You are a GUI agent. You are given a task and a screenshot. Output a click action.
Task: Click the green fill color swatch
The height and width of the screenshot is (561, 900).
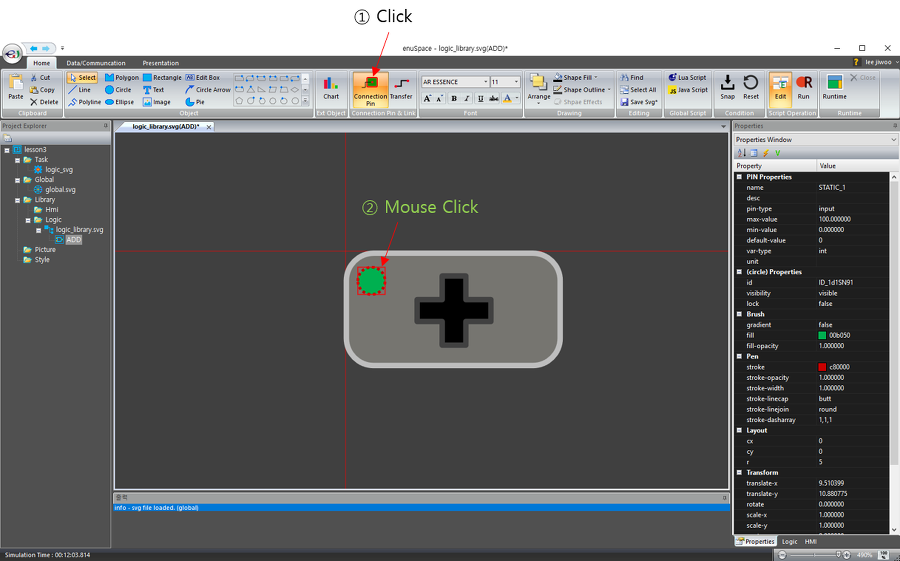coord(822,335)
